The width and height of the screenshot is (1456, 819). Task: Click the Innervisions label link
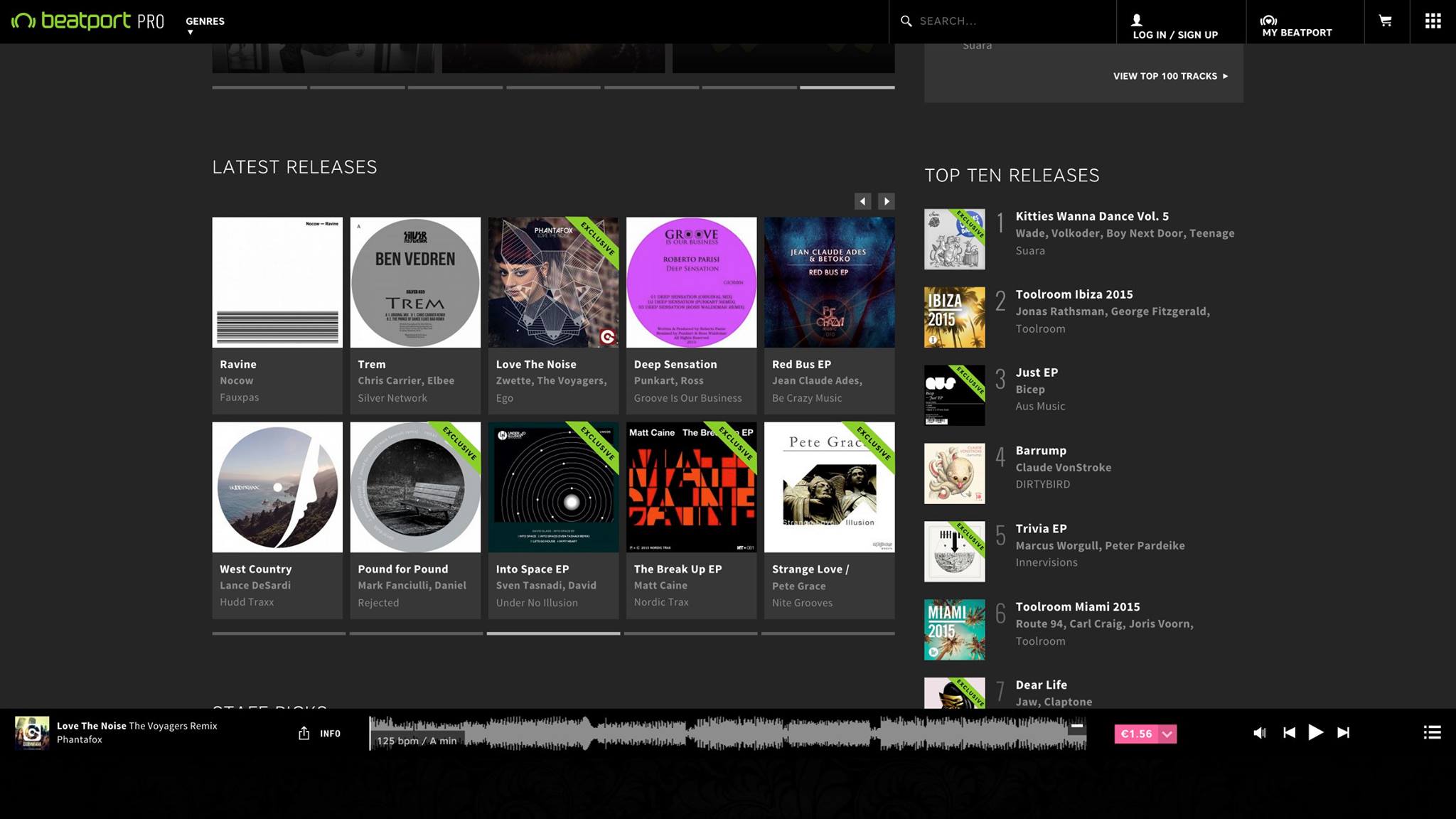[1046, 562]
